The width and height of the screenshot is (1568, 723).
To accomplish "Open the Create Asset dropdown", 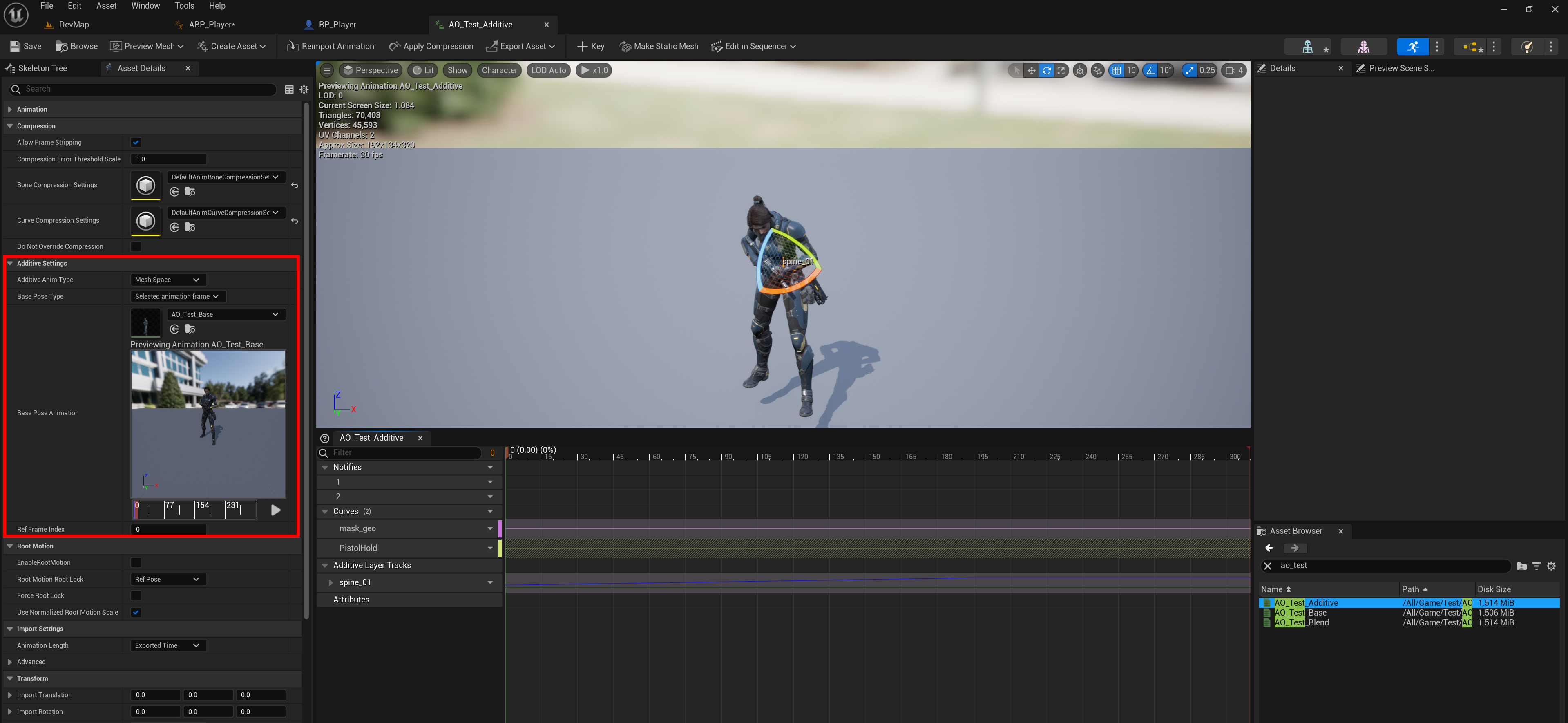I will click(x=231, y=46).
